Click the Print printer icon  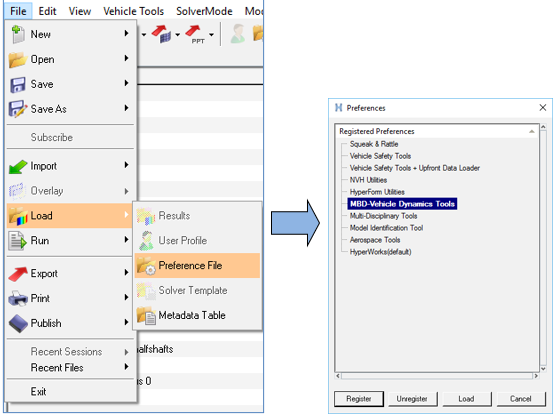point(18,298)
